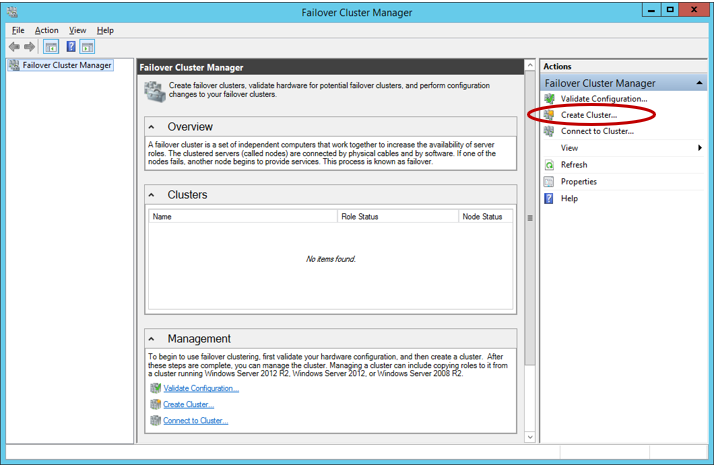Click the center pane vertical scrollbar thumb
The width and height of the screenshot is (716, 469).
click(530, 218)
